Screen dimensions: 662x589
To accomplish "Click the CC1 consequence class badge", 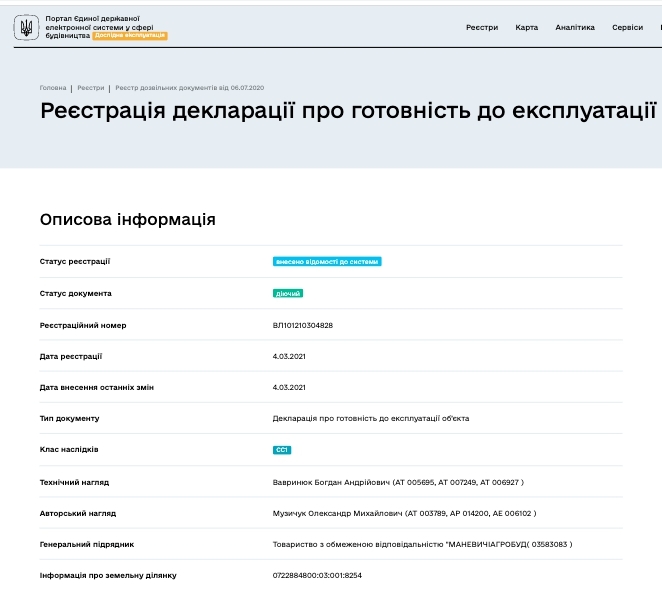I will coord(282,450).
